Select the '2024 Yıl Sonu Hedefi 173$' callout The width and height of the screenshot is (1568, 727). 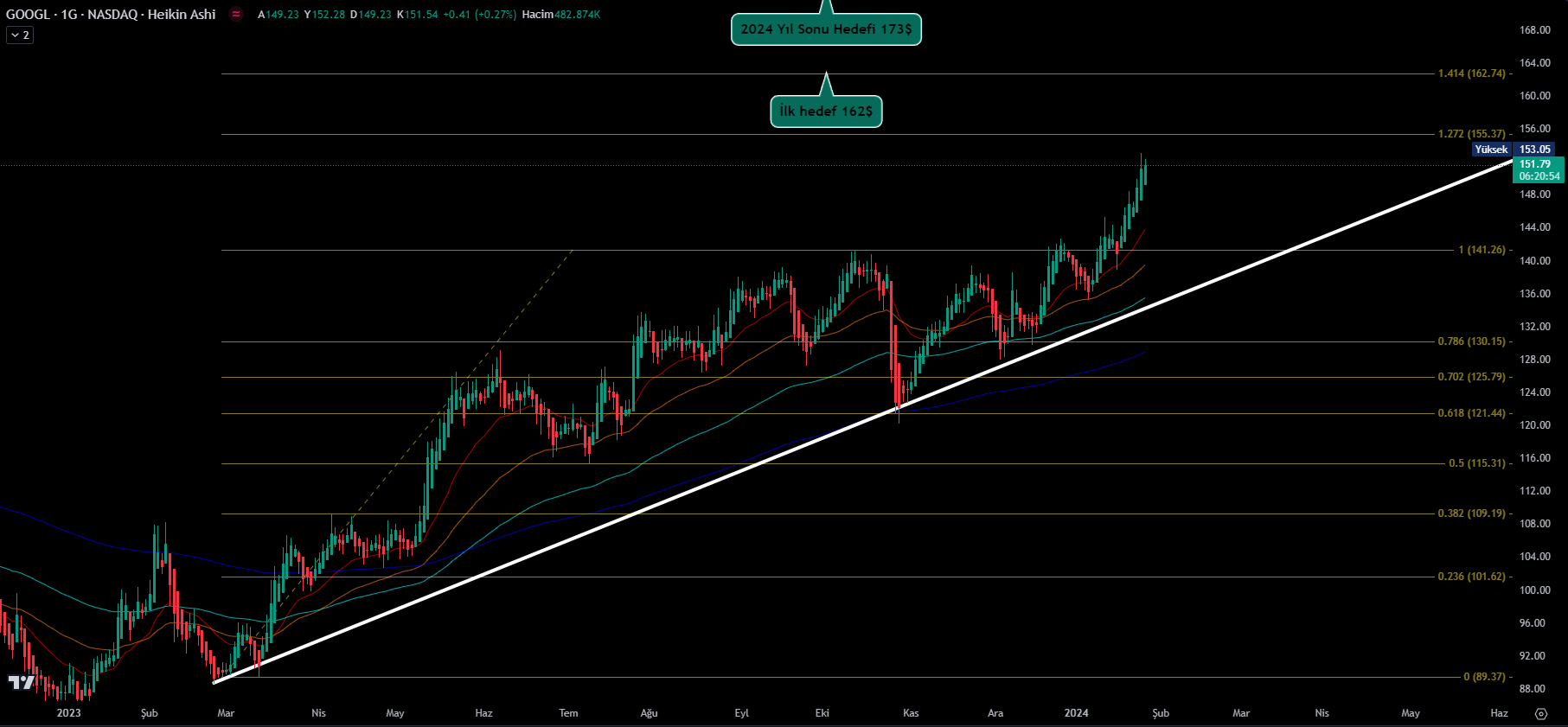[826, 29]
